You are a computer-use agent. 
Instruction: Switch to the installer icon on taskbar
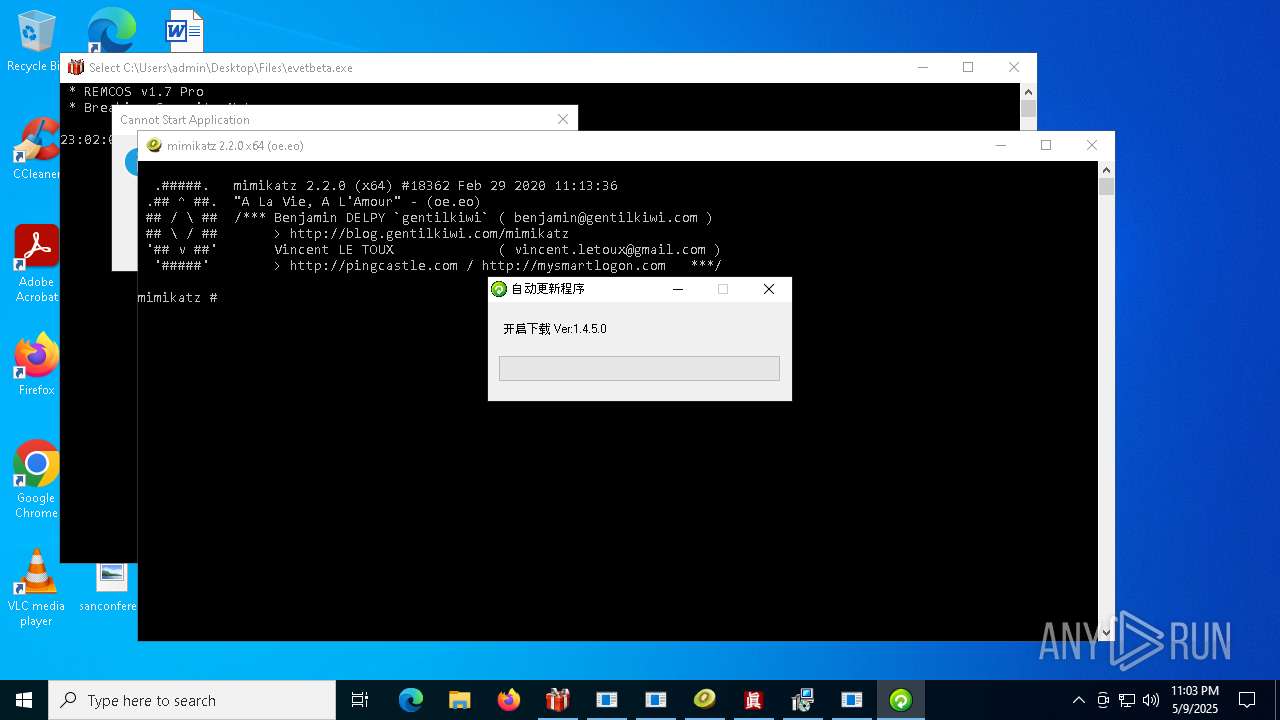click(802, 700)
